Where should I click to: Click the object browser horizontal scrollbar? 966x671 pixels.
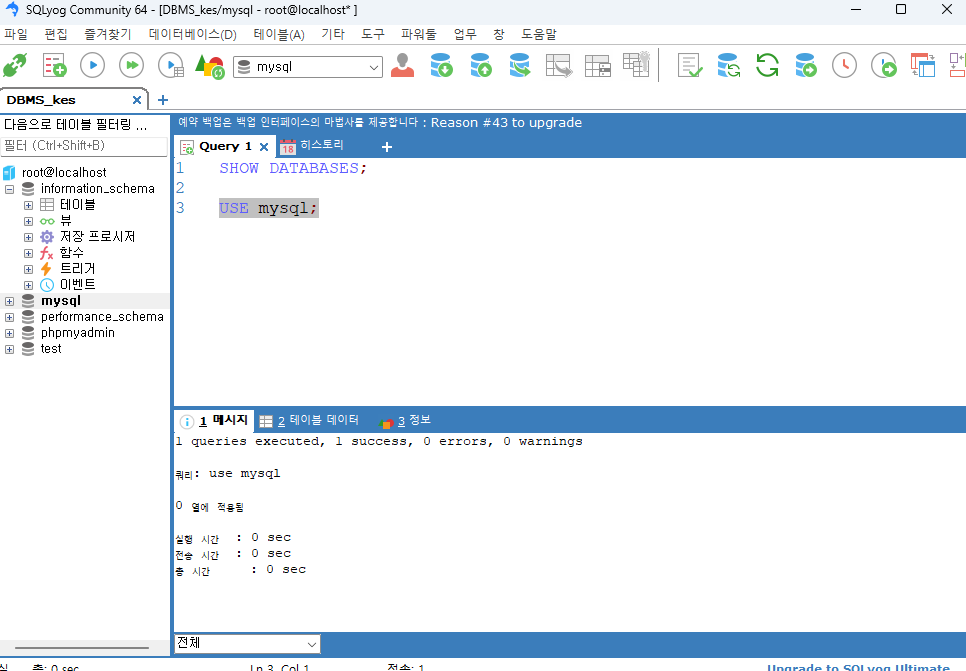pyautogui.click(x=82, y=648)
